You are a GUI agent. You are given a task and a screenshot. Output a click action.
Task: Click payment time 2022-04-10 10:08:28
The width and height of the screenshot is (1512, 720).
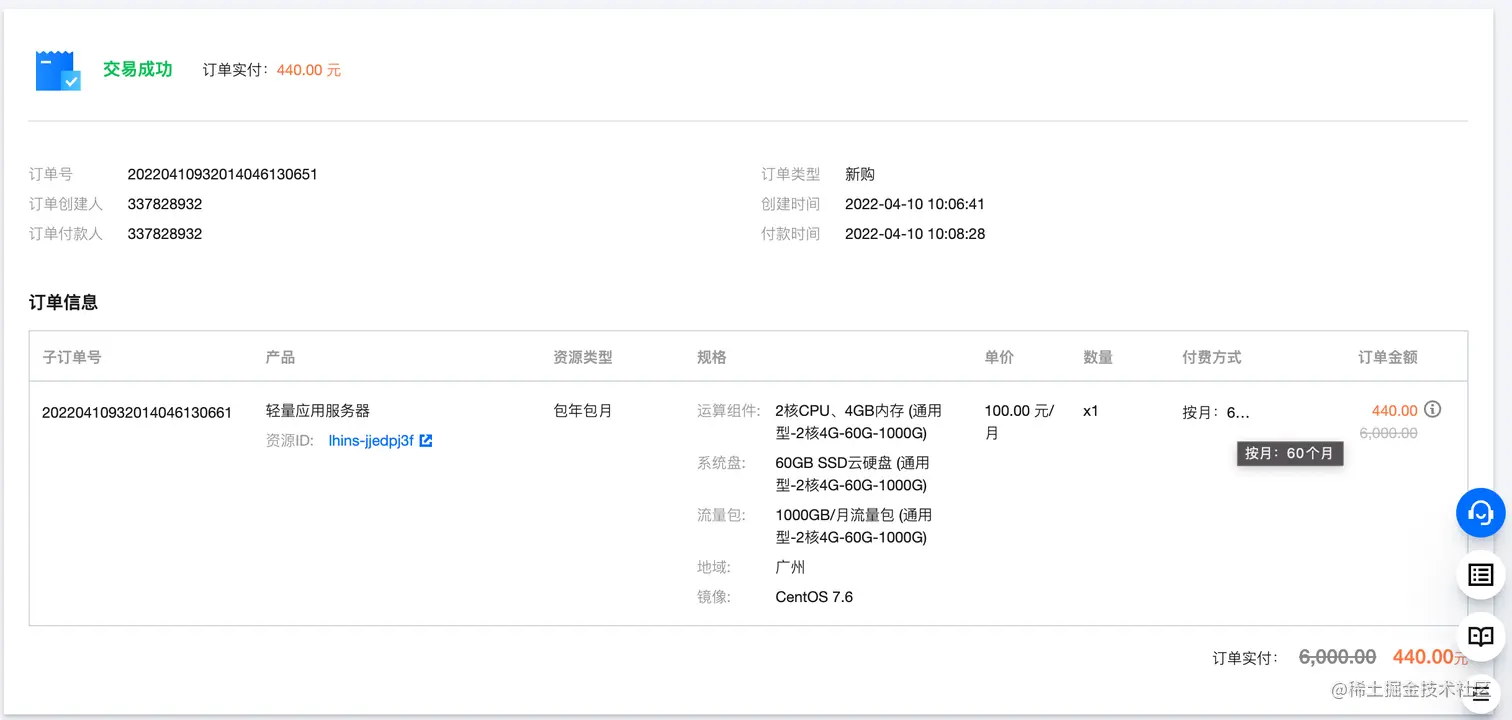click(x=915, y=234)
